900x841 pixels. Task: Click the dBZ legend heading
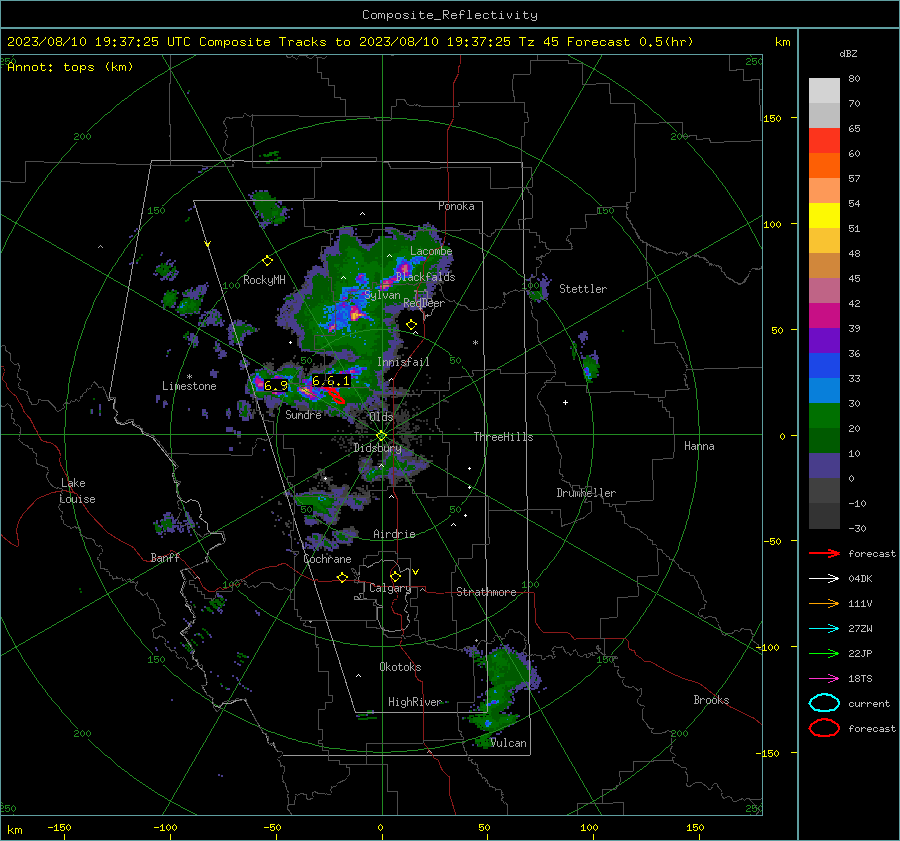pos(848,54)
